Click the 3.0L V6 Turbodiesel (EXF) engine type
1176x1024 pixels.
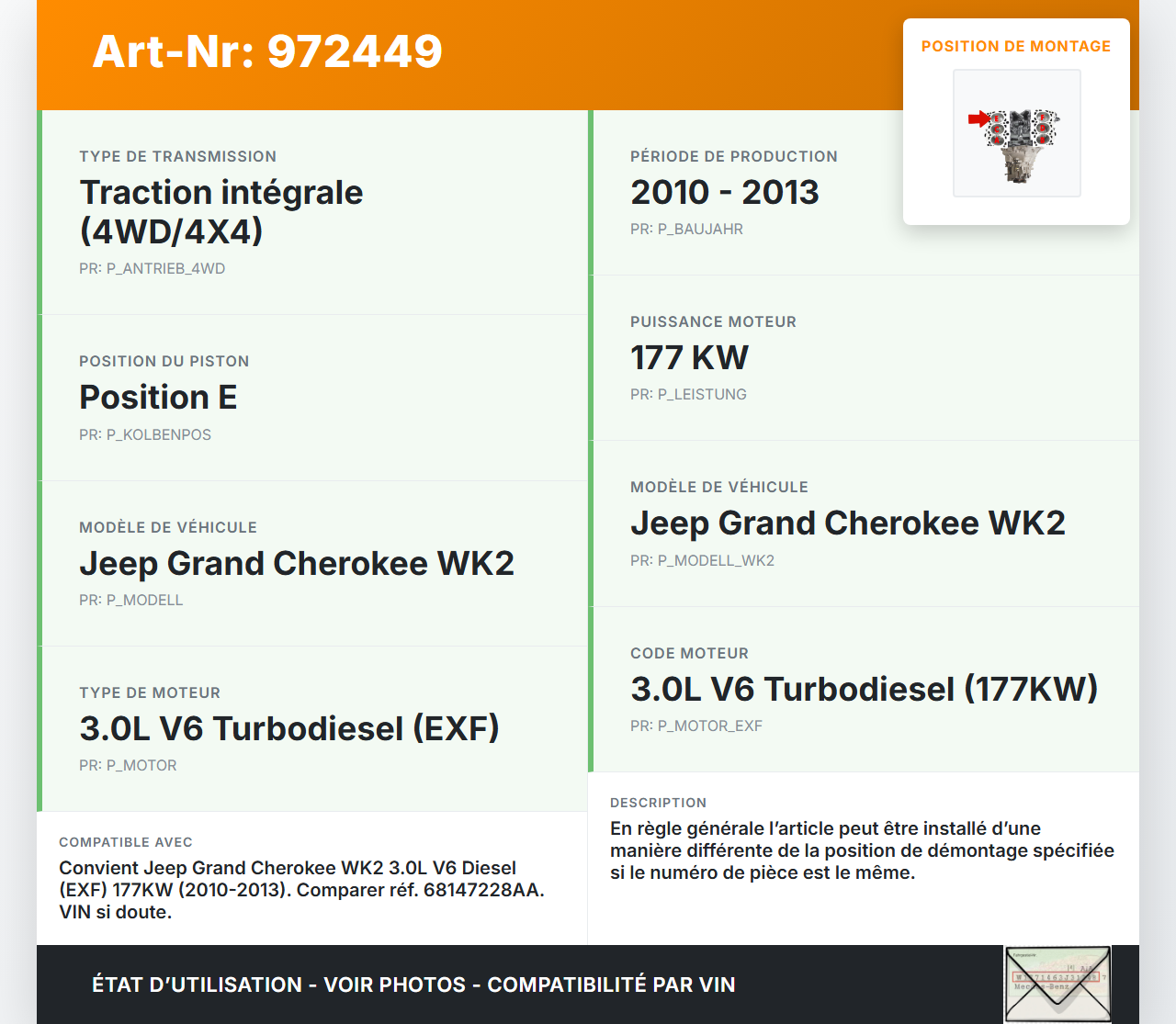click(289, 728)
